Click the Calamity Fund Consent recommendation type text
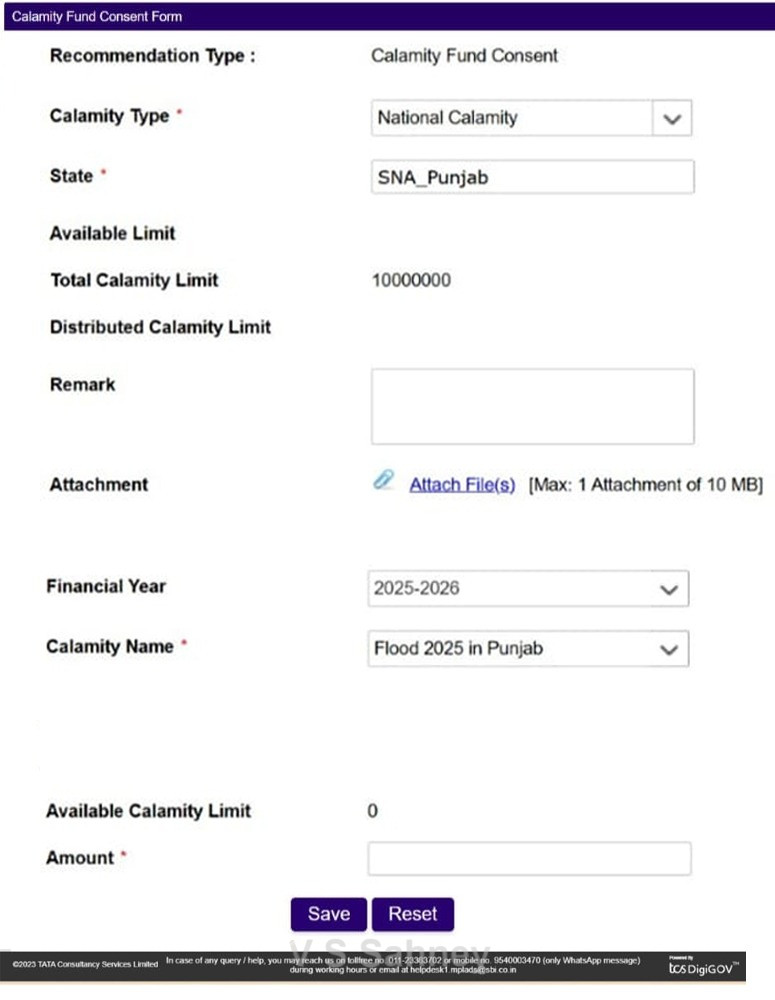 tap(464, 56)
